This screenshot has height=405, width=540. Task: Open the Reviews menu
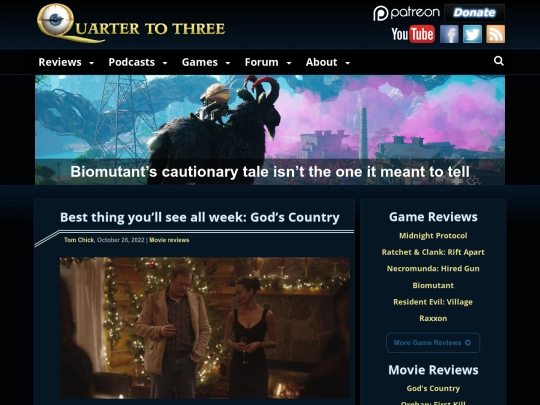click(x=60, y=62)
